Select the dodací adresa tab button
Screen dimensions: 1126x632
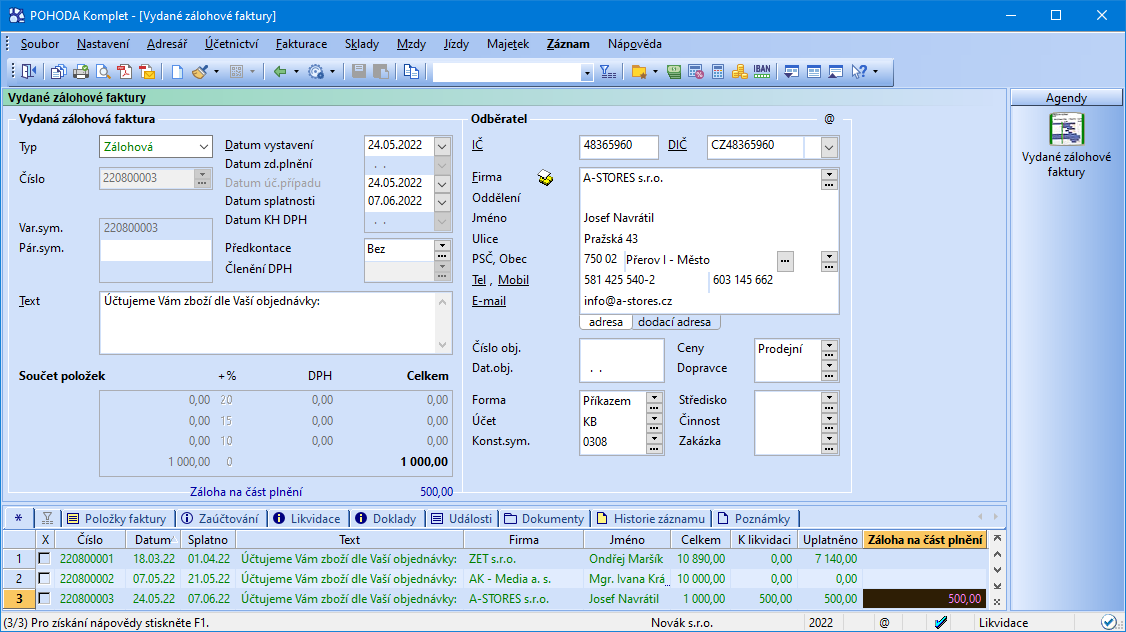675,322
